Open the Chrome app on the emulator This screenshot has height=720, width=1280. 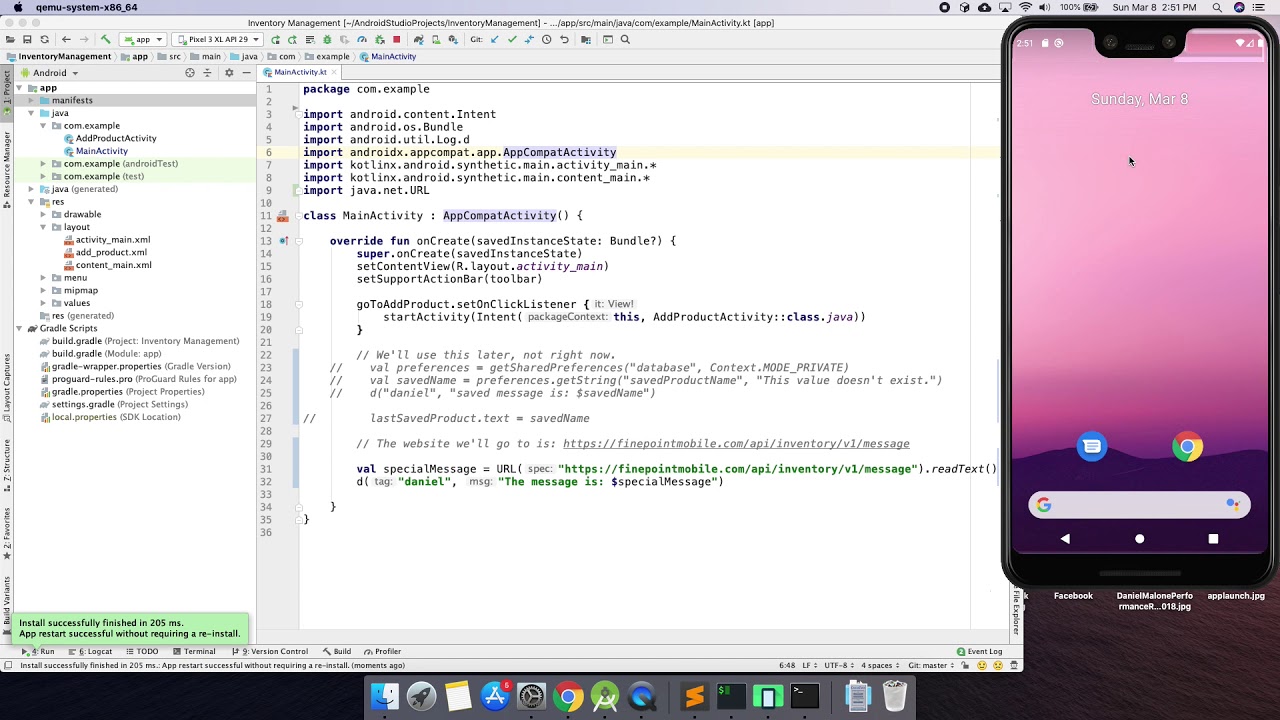click(x=1187, y=447)
